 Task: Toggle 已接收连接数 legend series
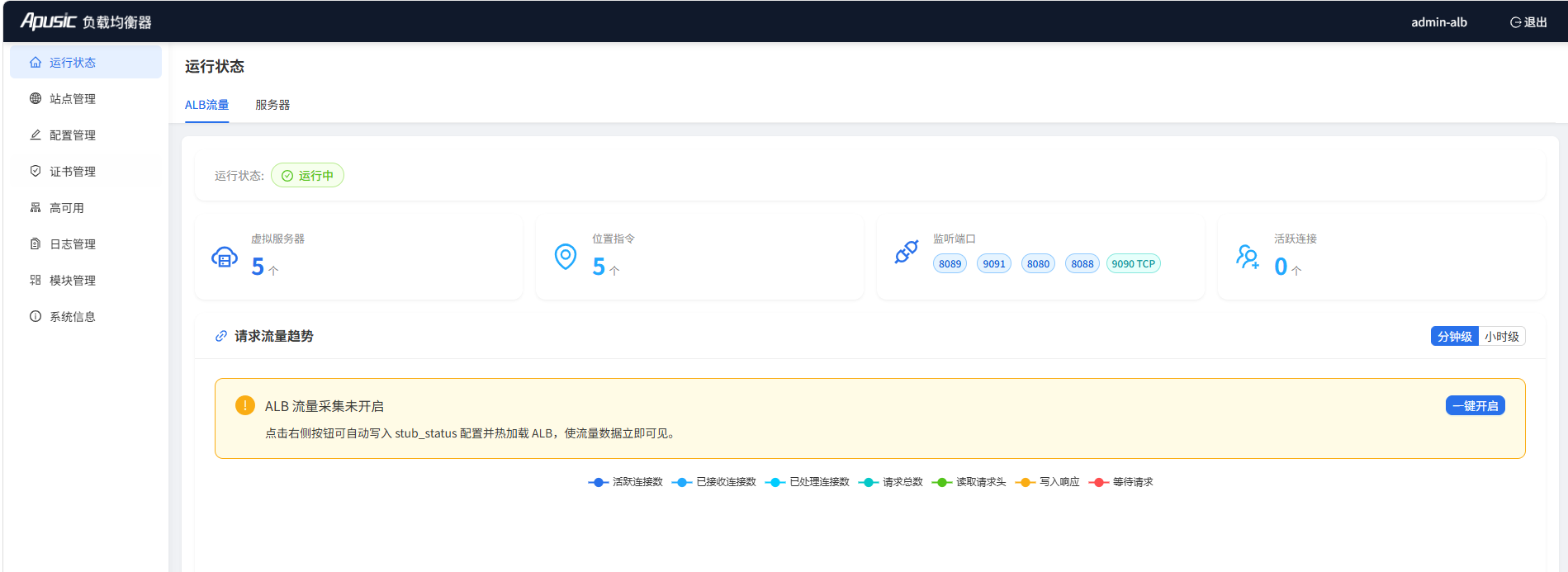click(714, 482)
